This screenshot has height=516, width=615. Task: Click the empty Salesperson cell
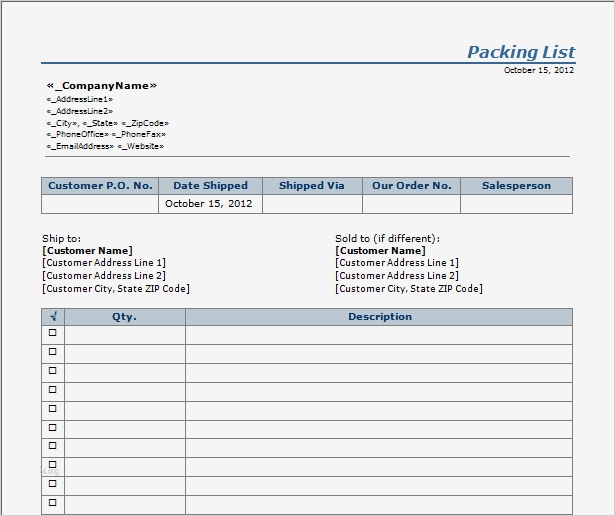517,204
